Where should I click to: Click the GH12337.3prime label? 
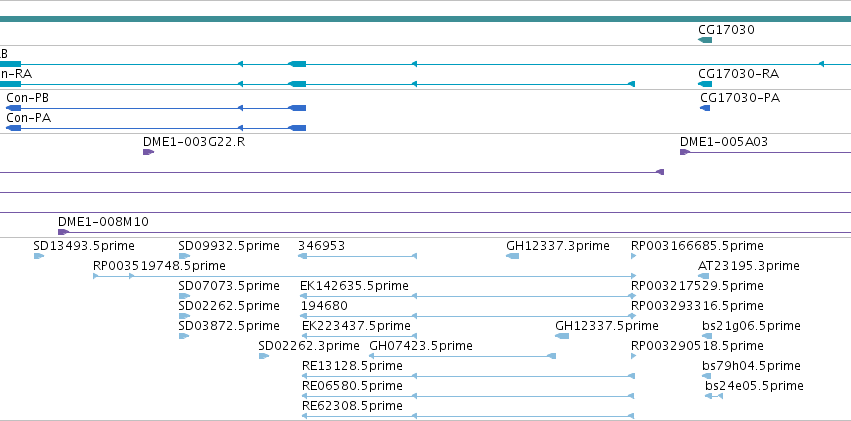coord(557,246)
